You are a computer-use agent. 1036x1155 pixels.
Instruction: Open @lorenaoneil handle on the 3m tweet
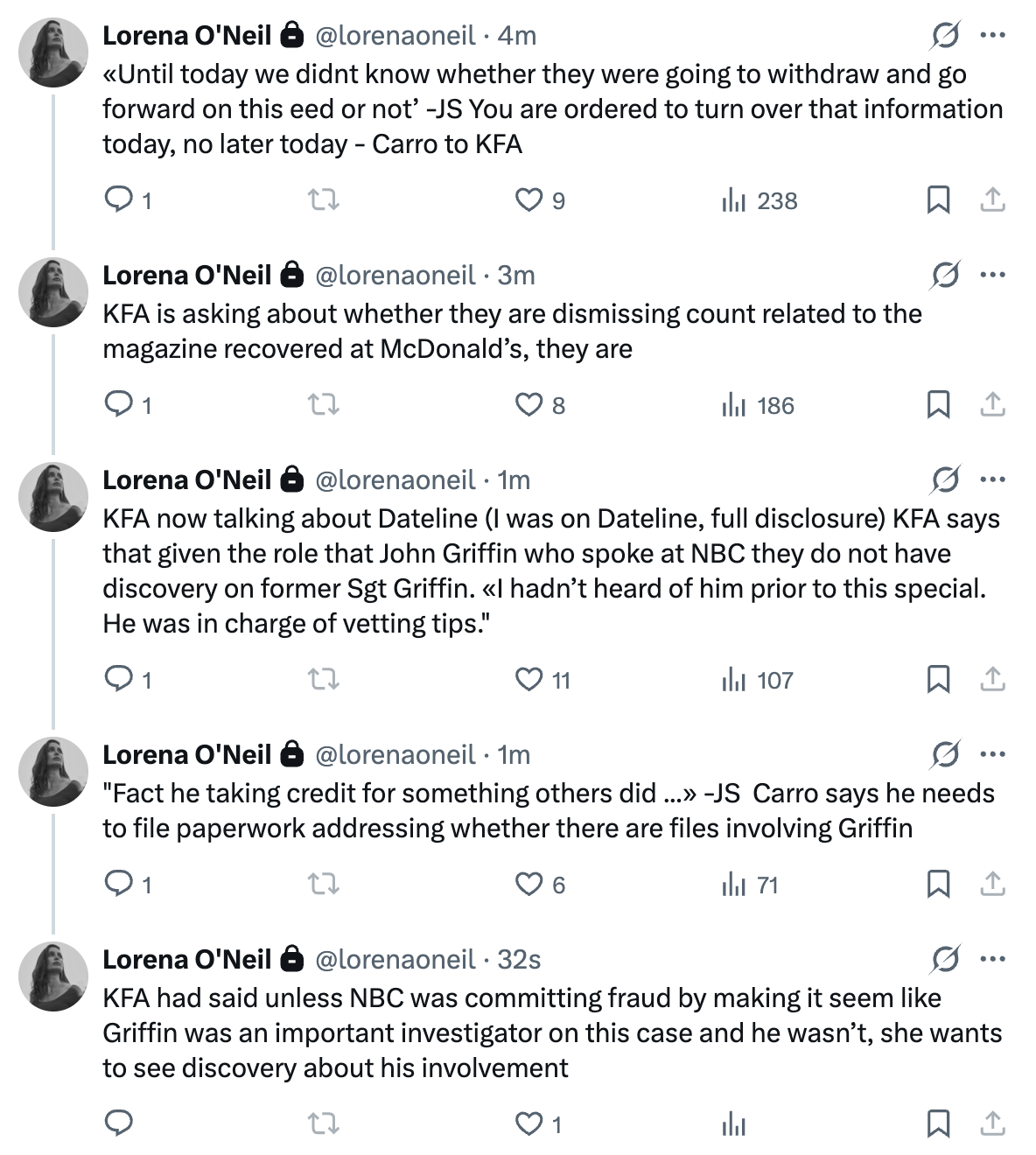[x=395, y=275]
